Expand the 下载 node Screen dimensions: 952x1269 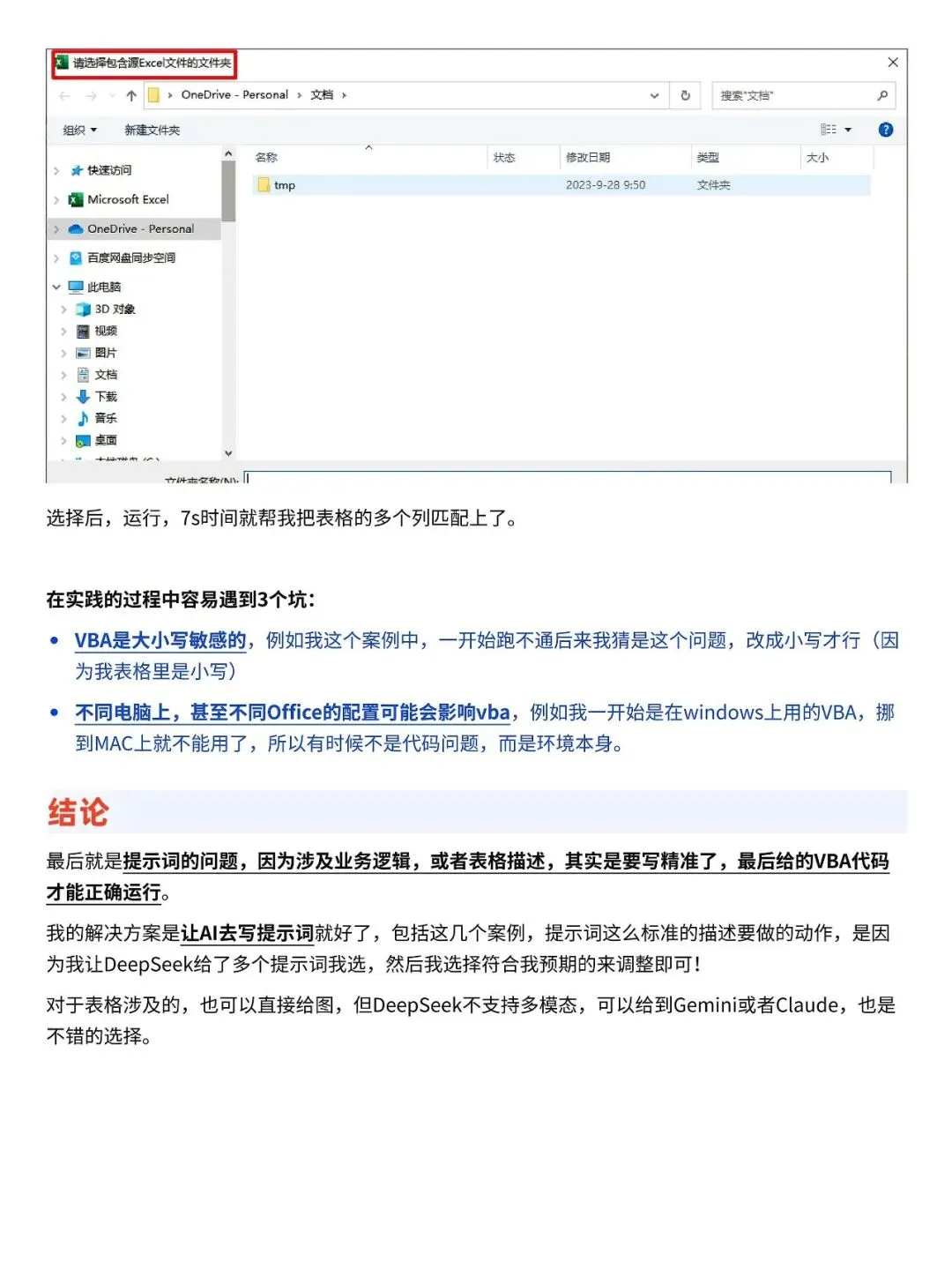[x=63, y=397]
